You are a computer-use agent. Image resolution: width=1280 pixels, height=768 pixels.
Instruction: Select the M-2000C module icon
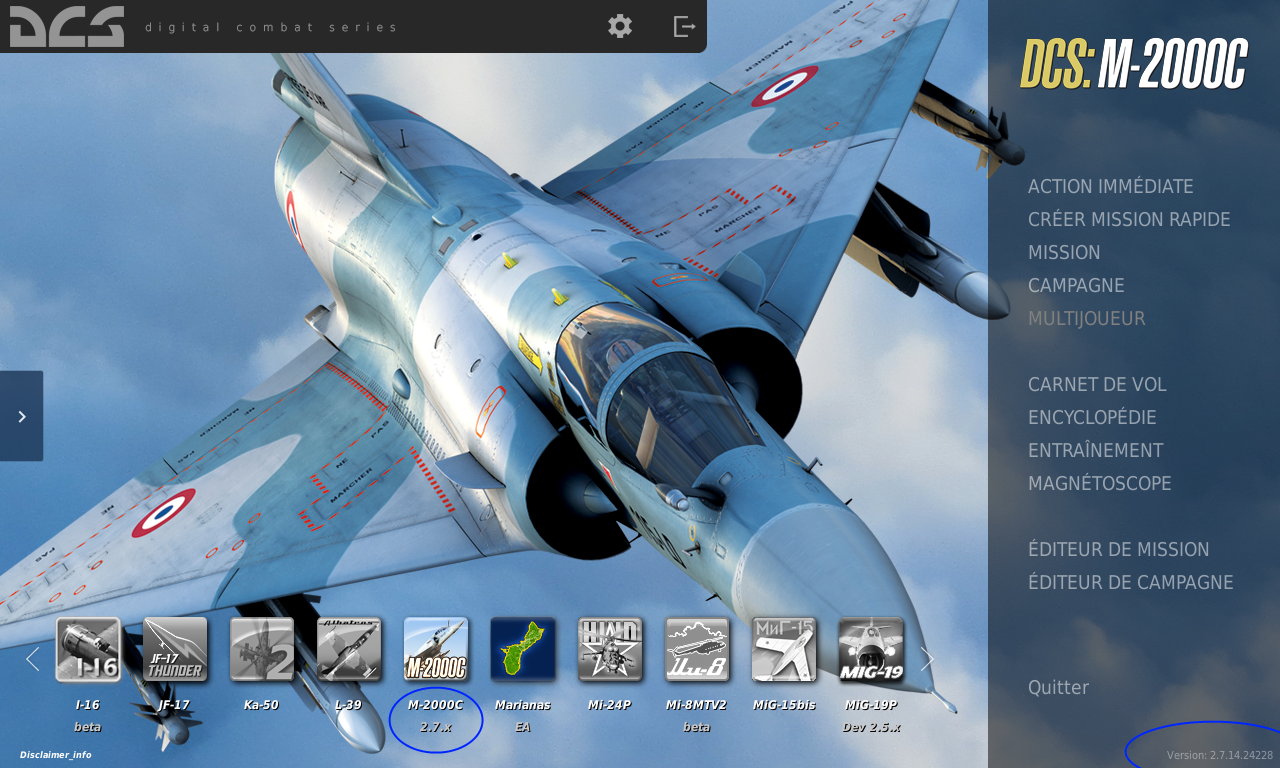click(436, 649)
